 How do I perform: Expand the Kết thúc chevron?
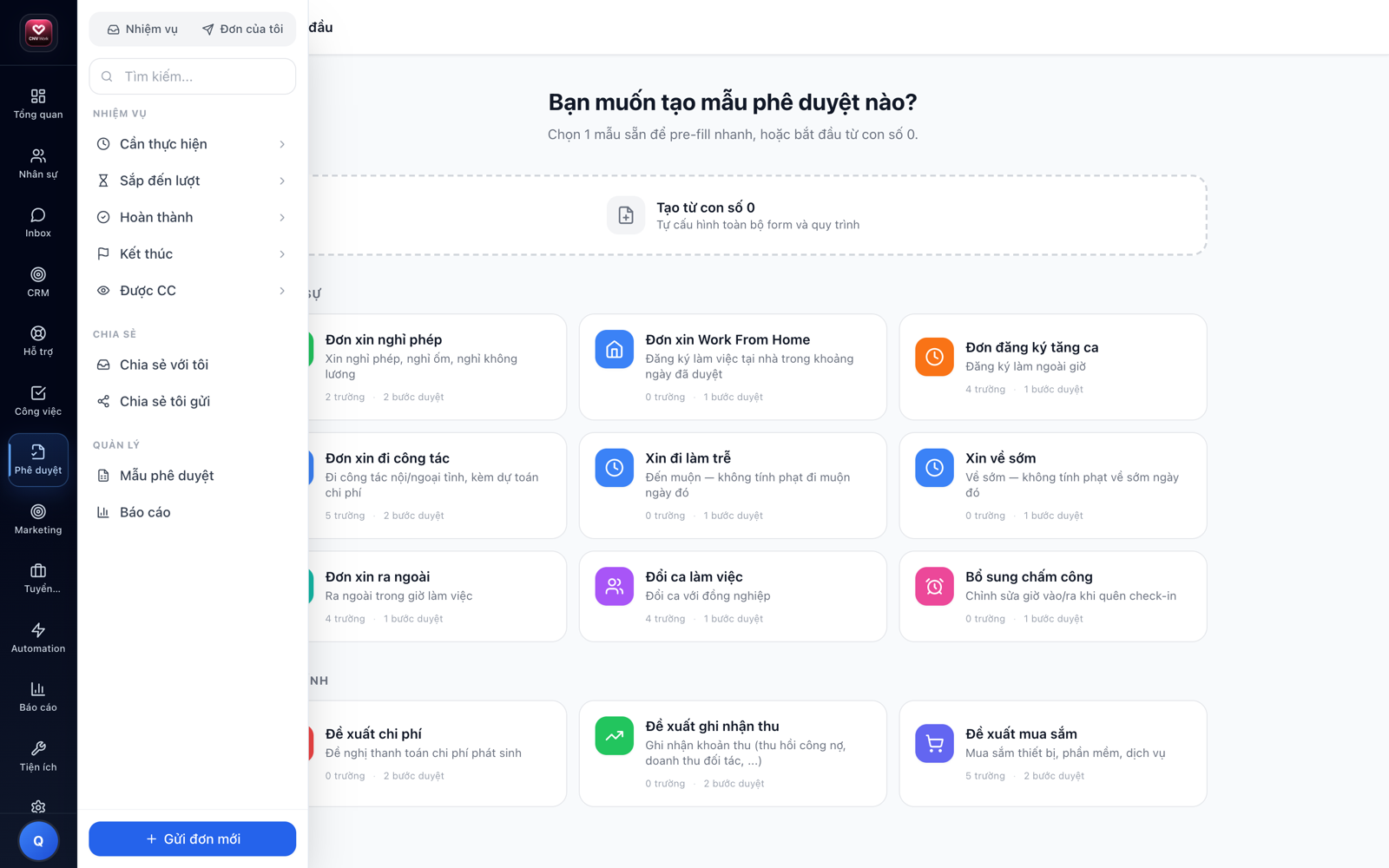pos(282,254)
